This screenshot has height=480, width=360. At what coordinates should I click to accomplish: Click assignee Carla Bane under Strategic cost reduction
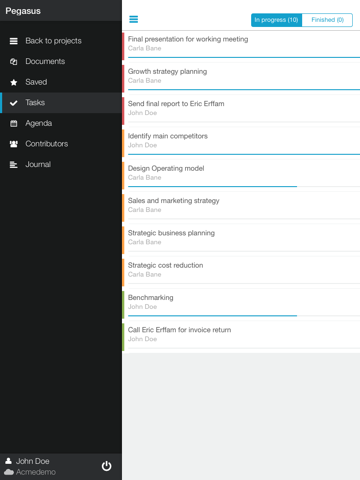click(x=144, y=274)
